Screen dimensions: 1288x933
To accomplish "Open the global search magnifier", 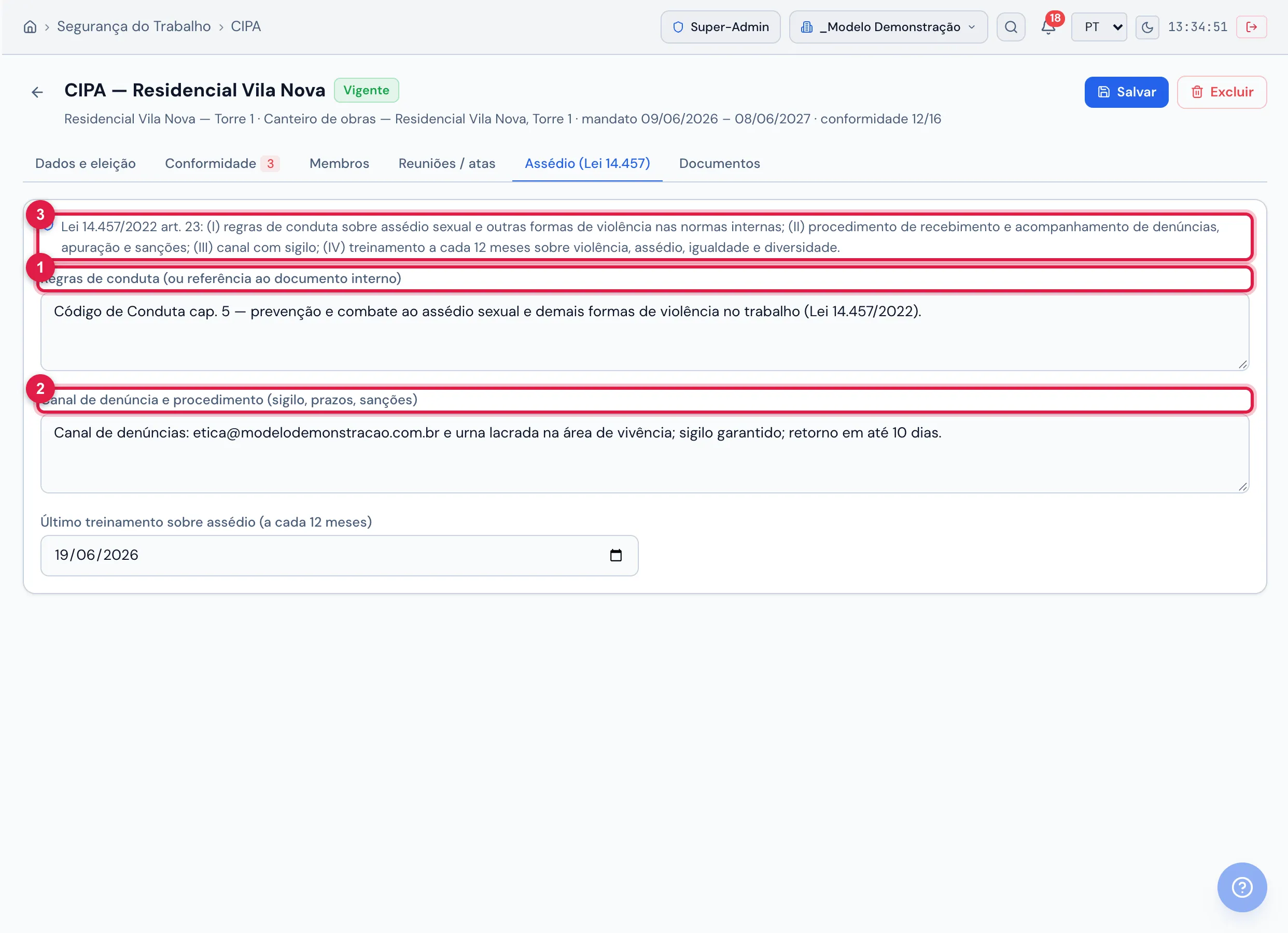I will [x=1011, y=26].
